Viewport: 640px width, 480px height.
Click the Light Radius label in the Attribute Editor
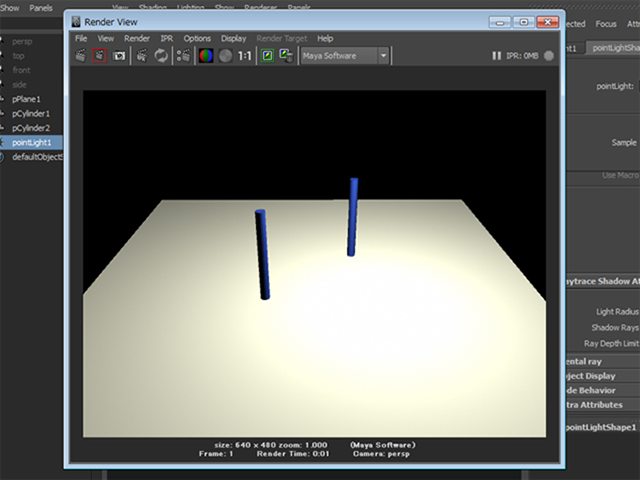(617, 311)
